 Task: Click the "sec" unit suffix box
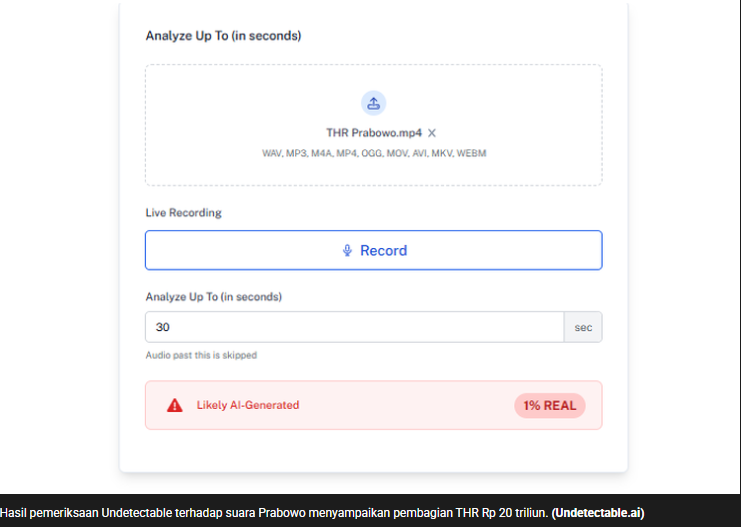583,327
